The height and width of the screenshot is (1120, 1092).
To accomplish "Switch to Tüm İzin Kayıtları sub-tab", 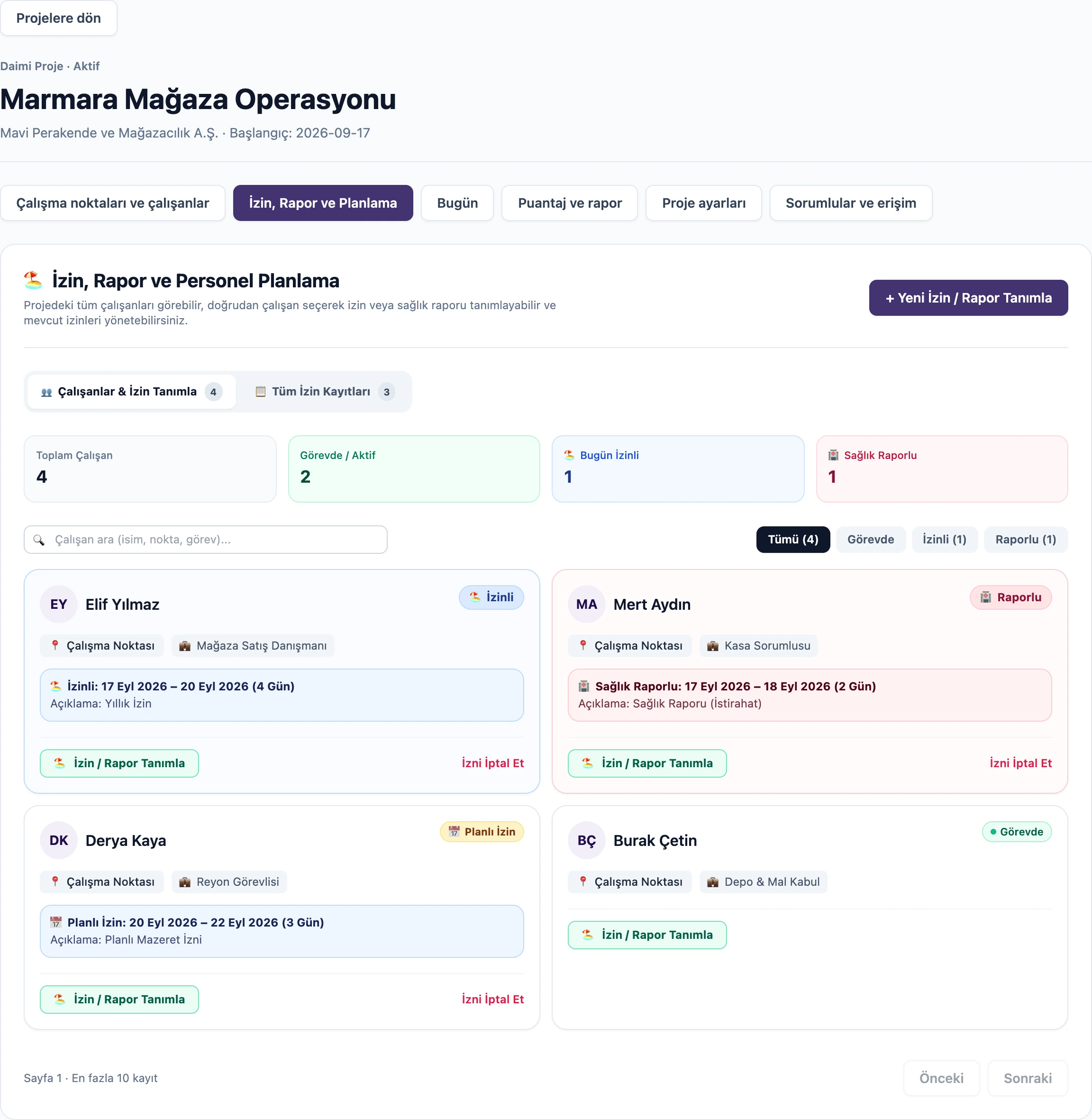I will [325, 392].
